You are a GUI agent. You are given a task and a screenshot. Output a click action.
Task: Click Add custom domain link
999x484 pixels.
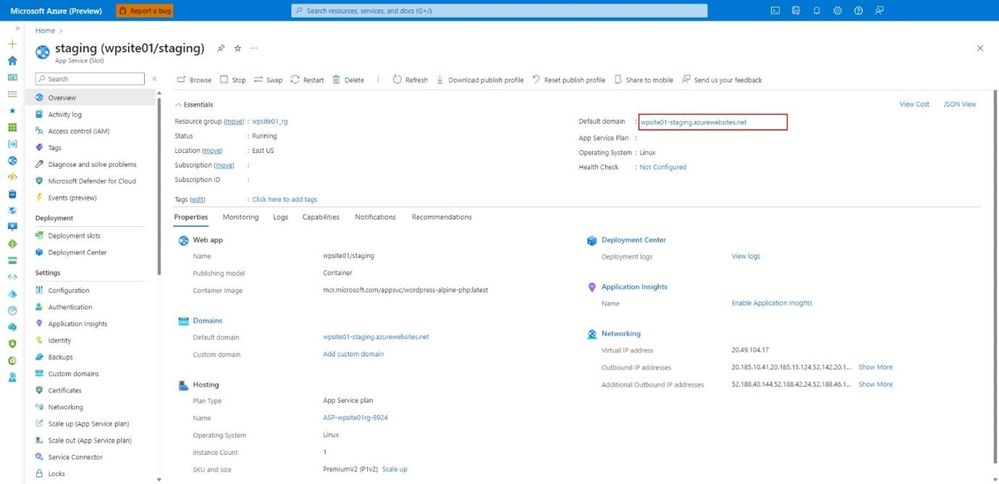click(354, 354)
